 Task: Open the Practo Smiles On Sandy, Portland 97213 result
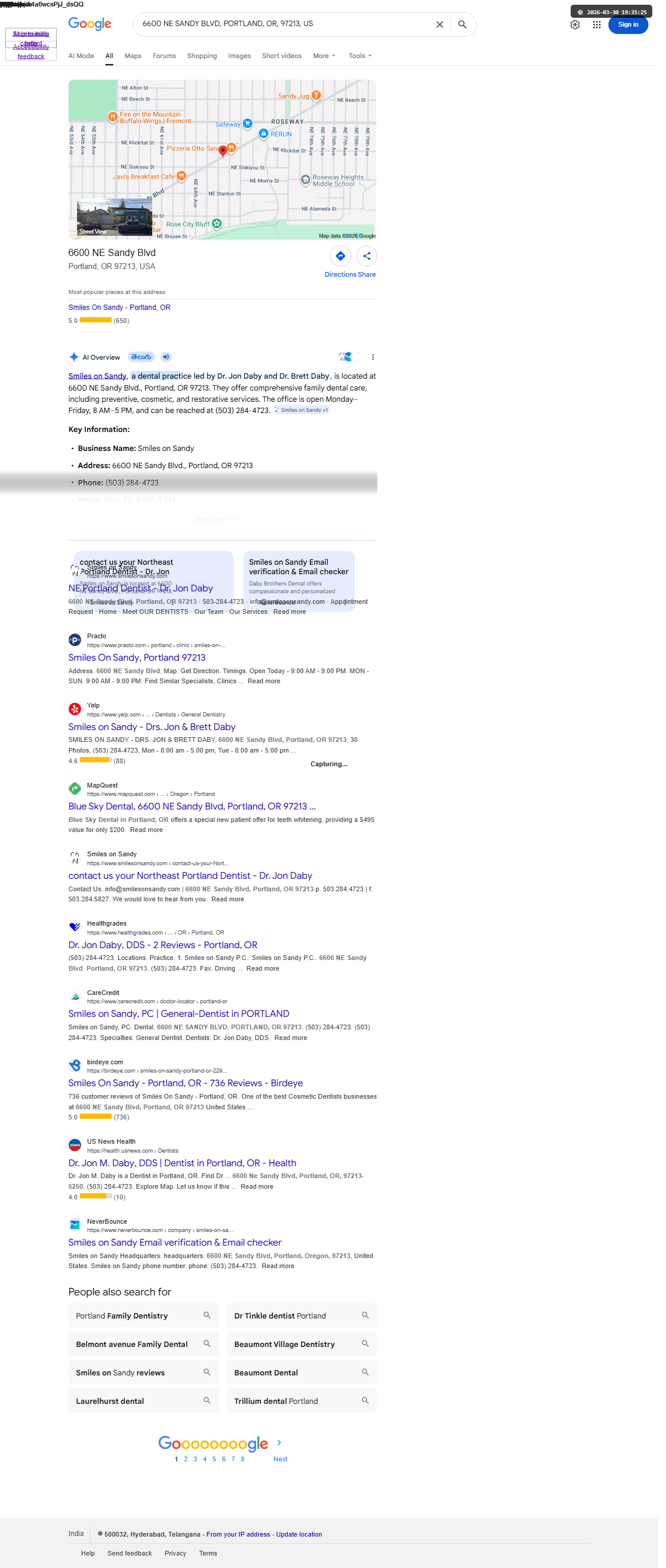(x=137, y=657)
